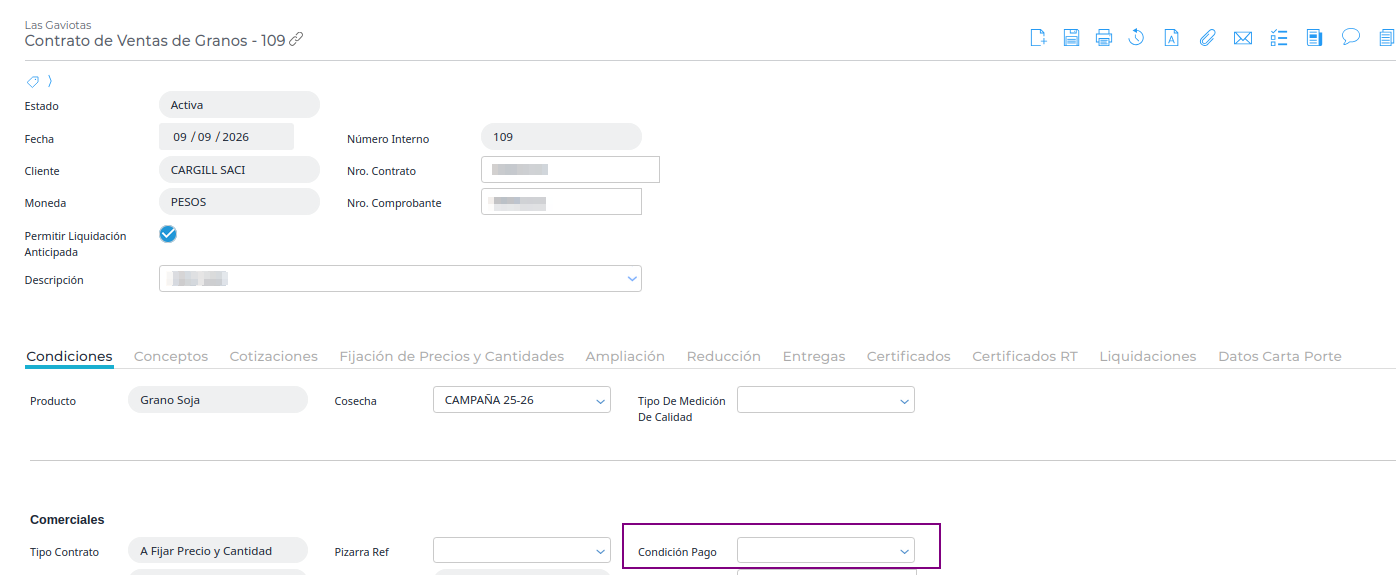Click the tag icon above Estado
This screenshot has height=575, width=1396.
[x=33, y=81]
